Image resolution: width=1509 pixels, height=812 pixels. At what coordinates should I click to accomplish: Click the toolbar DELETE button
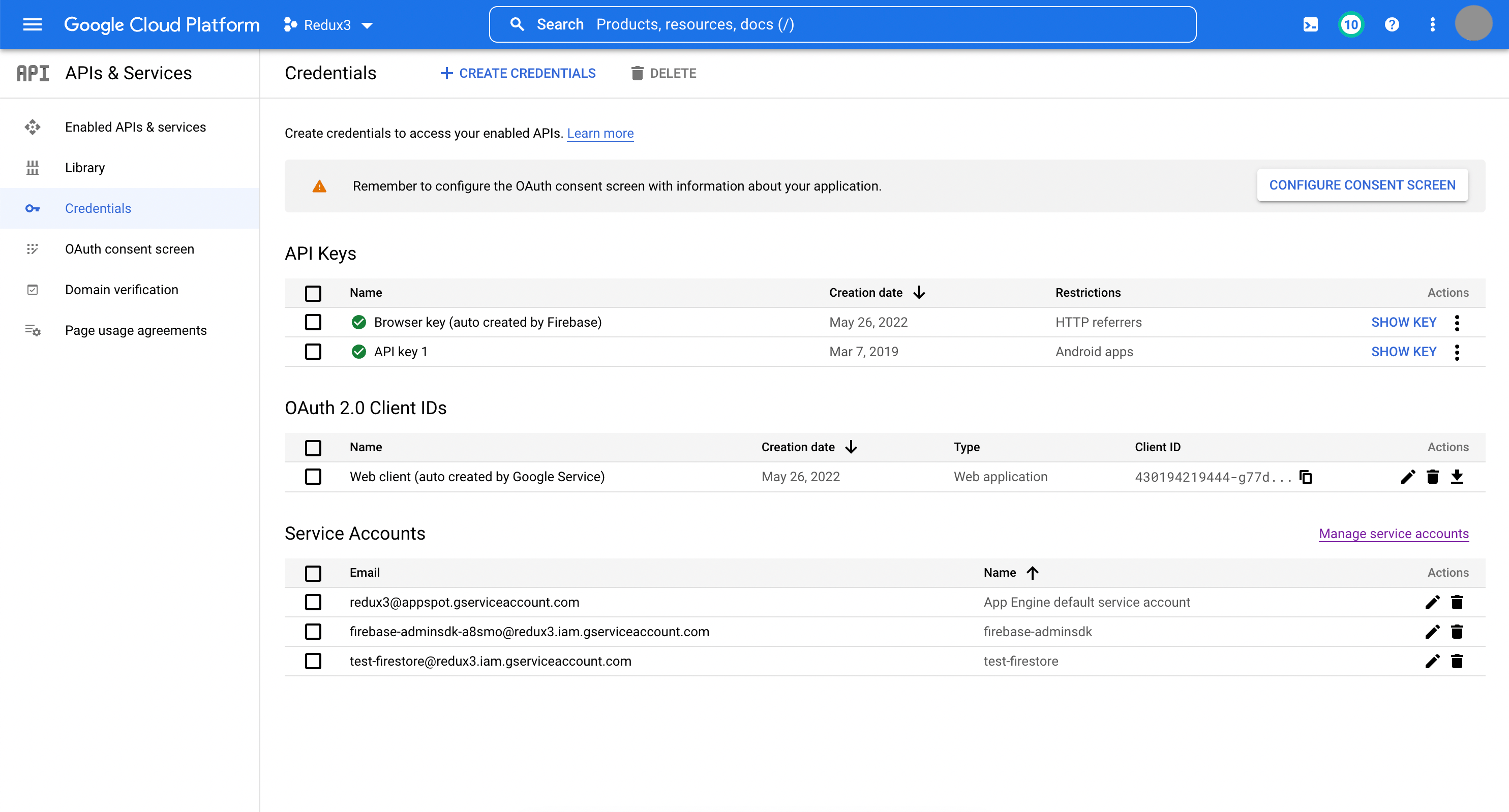(663, 73)
